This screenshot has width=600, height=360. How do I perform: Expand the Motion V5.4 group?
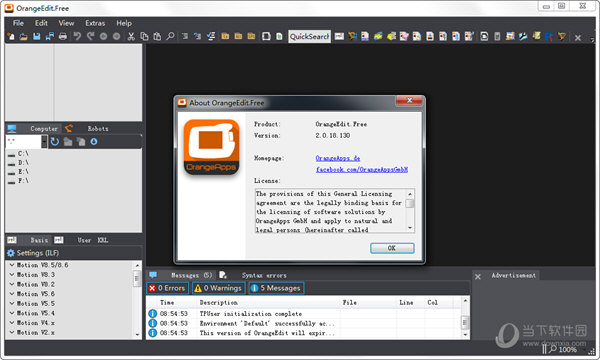pos(12,313)
